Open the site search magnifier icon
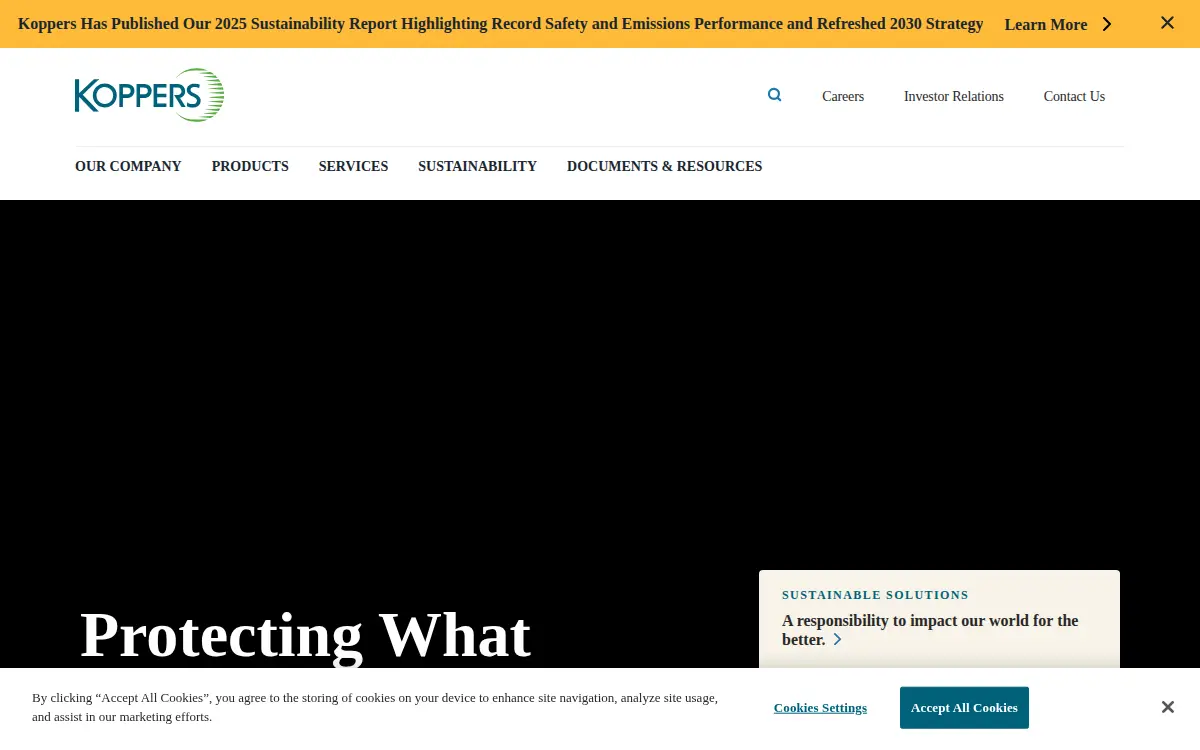The width and height of the screenshot is (1200, 750). click(775, 95)
